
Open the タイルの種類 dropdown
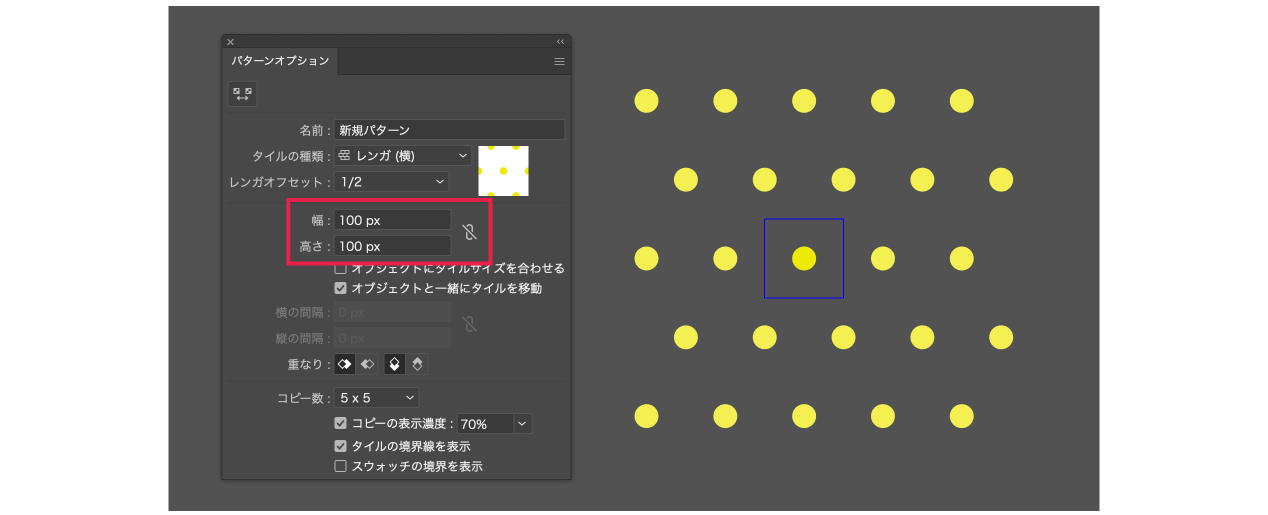pos(403,156)
